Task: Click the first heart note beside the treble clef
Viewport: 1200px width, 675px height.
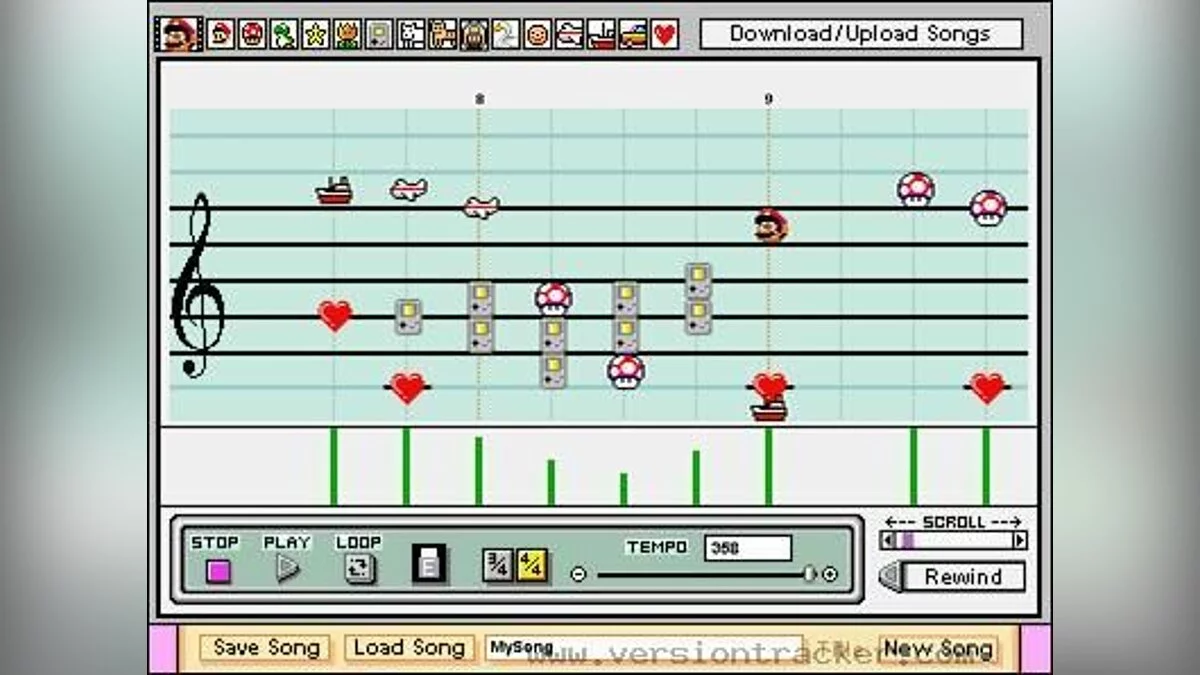Action: click(335, 316)
